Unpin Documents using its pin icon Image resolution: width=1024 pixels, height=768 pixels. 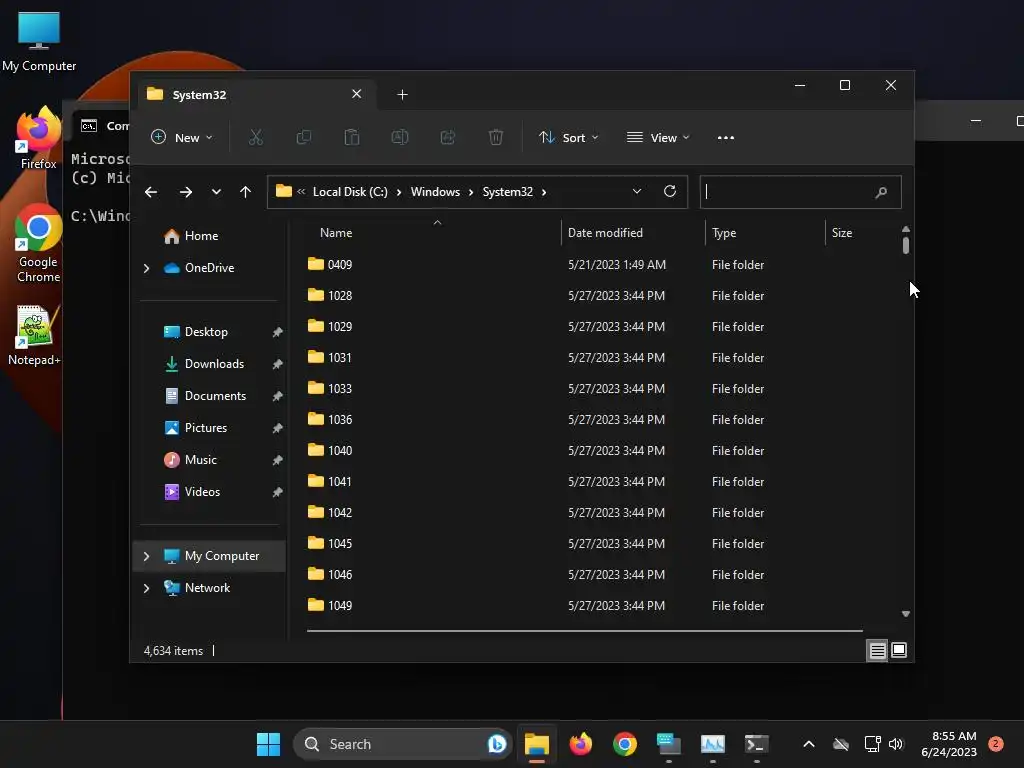pos(278,396)
